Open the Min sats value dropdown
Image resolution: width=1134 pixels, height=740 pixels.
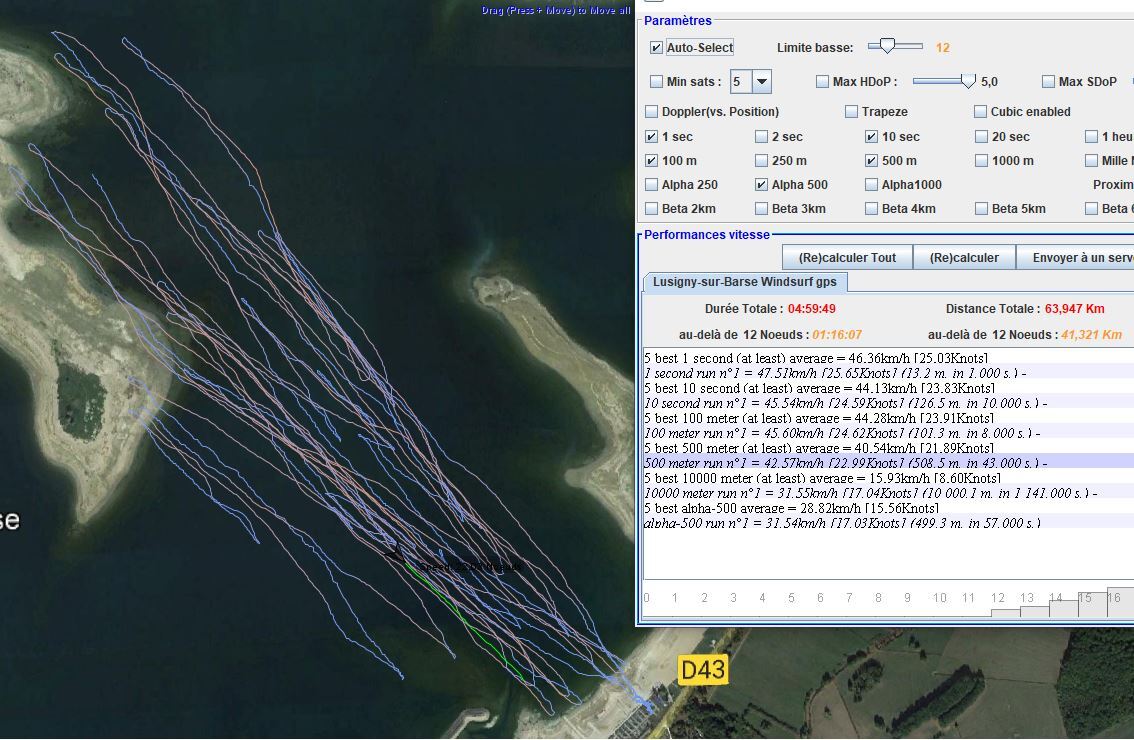coord(762,82)
